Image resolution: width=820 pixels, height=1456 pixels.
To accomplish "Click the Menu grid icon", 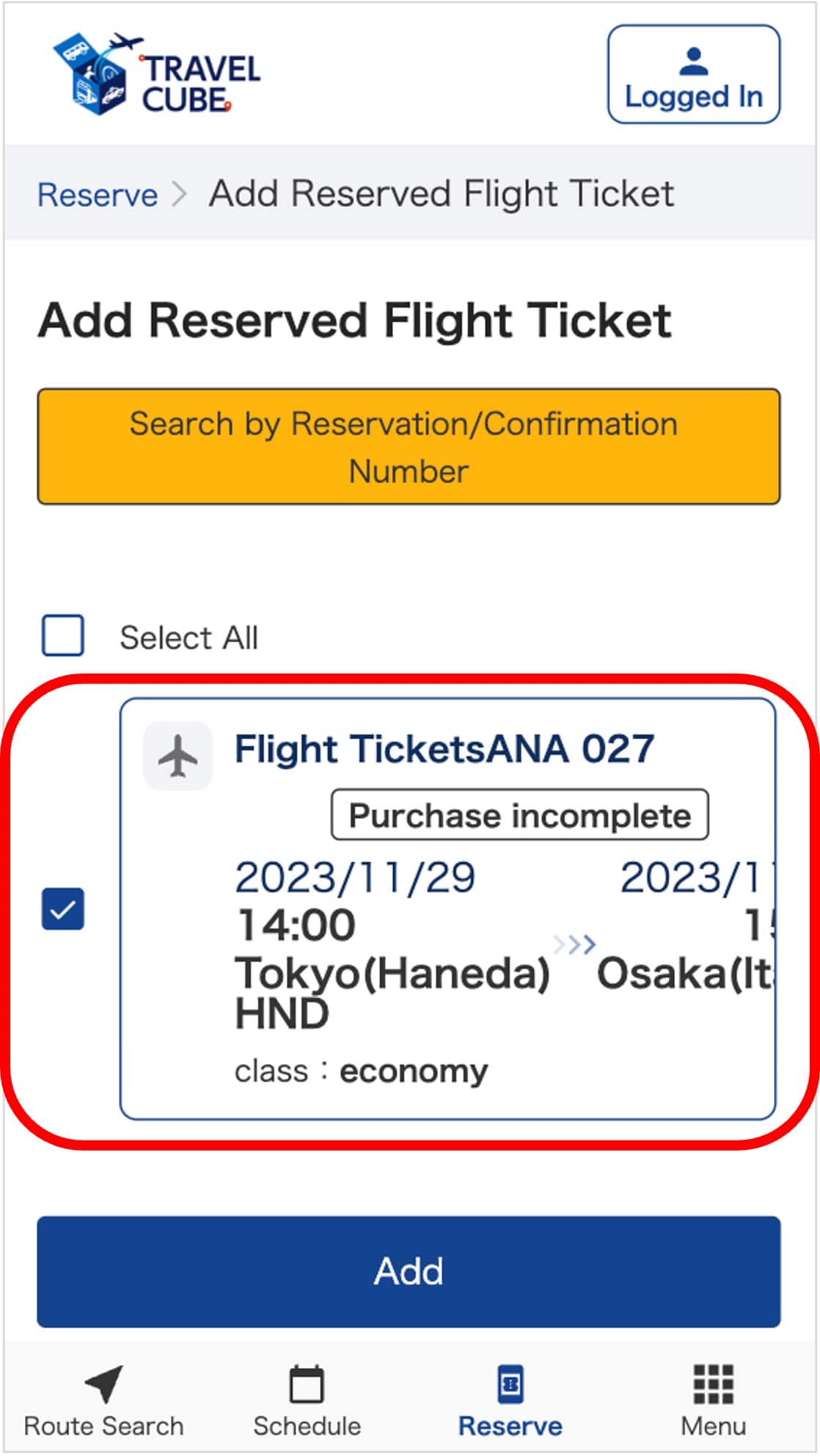I will tap(713, 1385).
